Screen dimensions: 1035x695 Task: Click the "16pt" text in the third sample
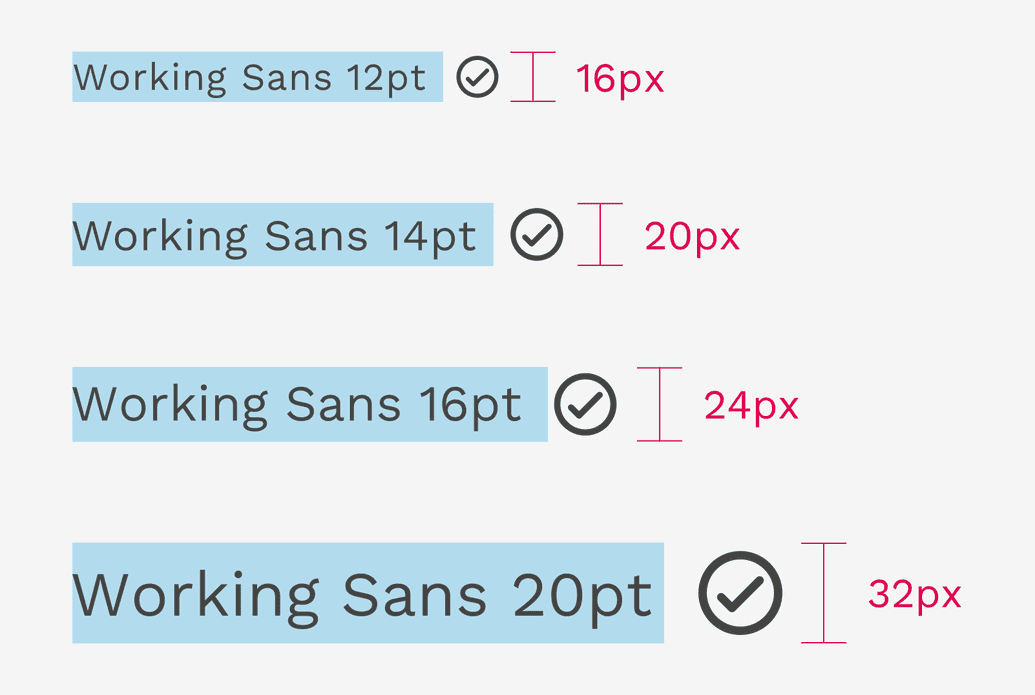[x=470, y=405]
